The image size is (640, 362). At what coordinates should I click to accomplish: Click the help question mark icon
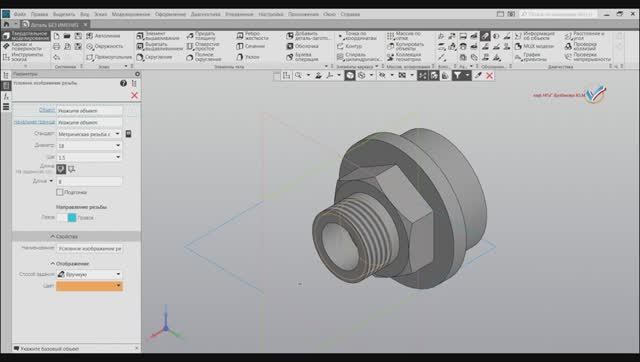(123, 83)
